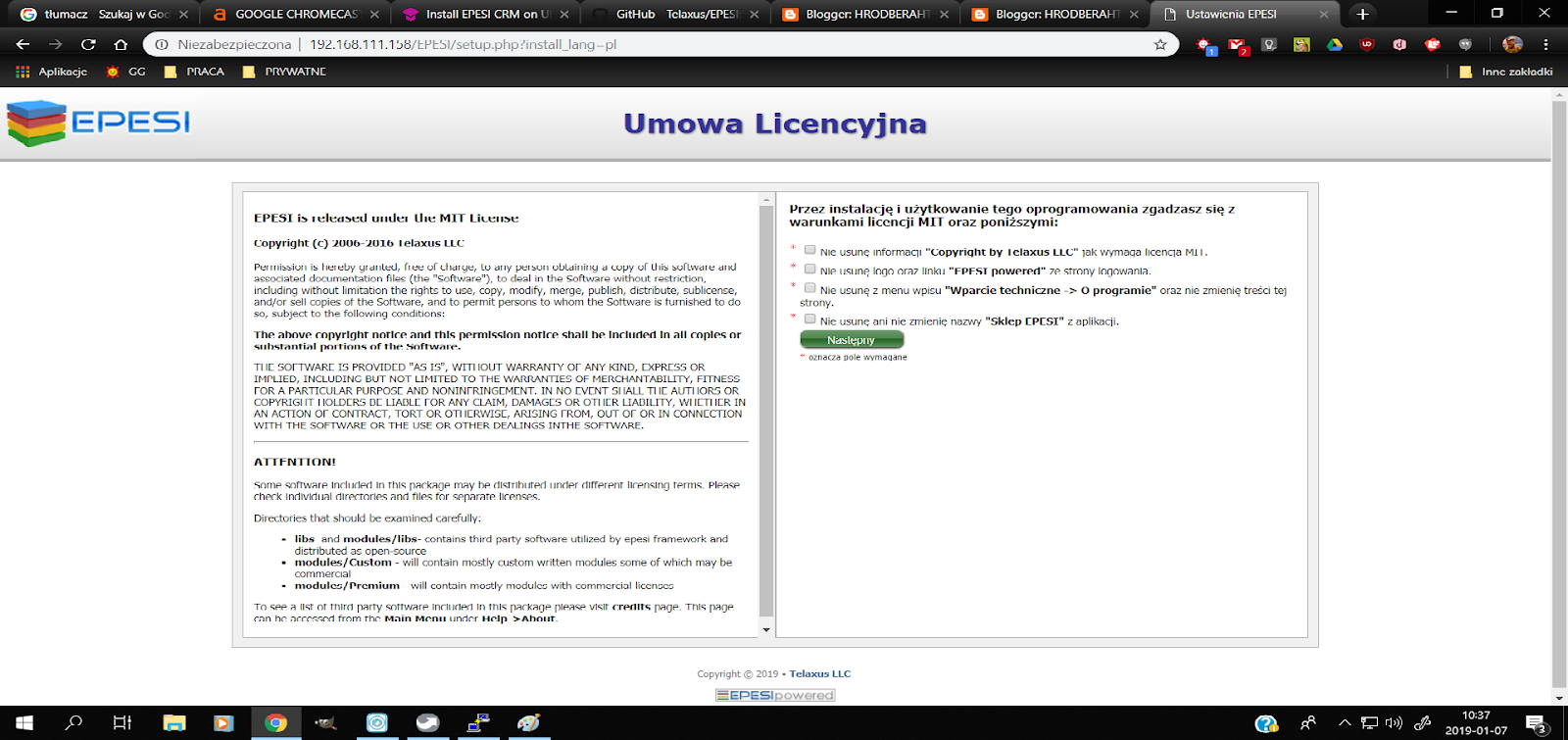Bookmark this page with star icon
This screenshot has height=740, width=1568.
1160,44
